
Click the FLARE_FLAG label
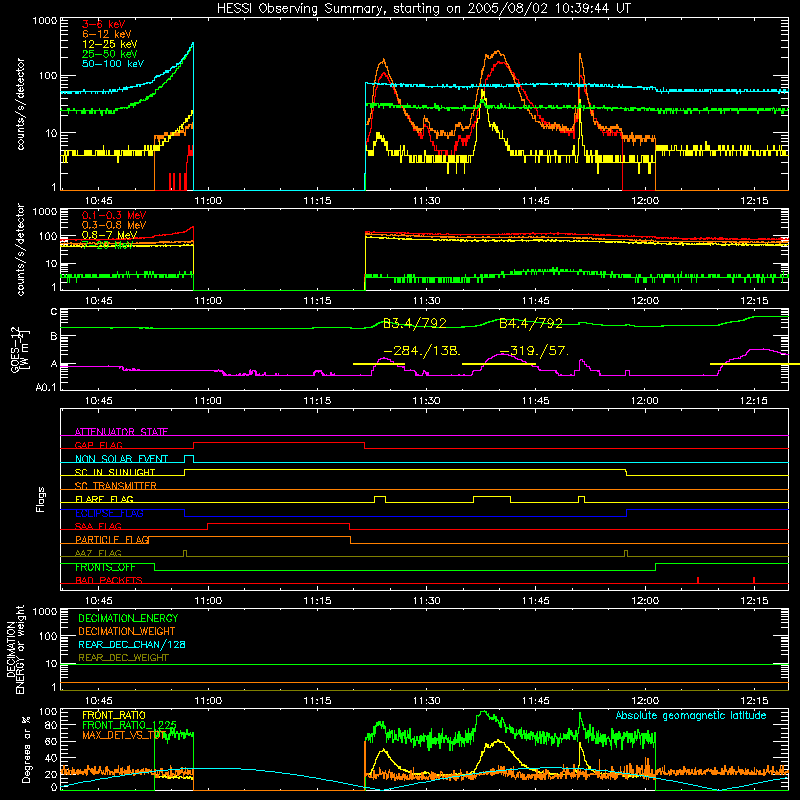point(104,499)
